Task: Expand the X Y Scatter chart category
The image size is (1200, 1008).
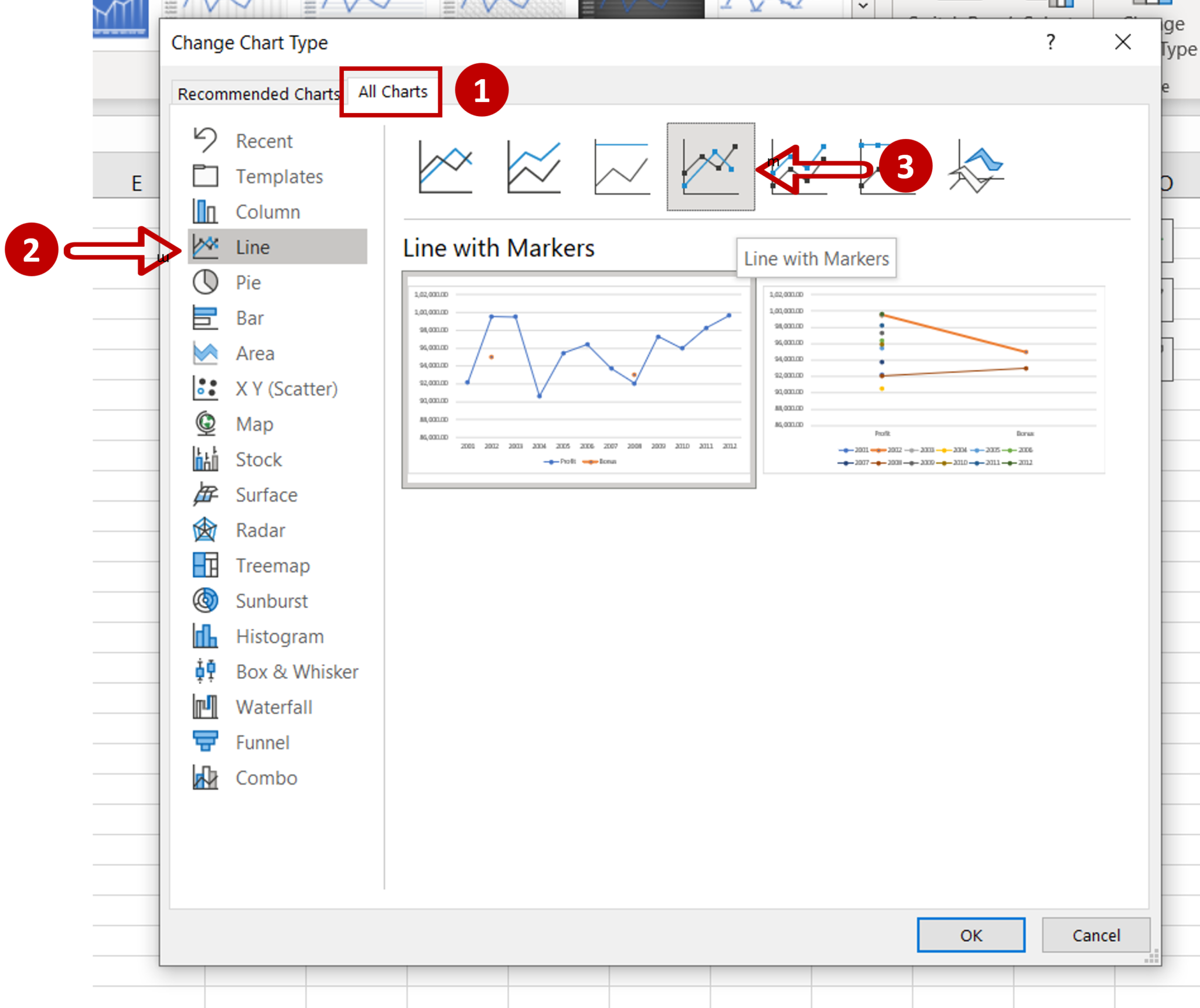Action: click(281, 389)
